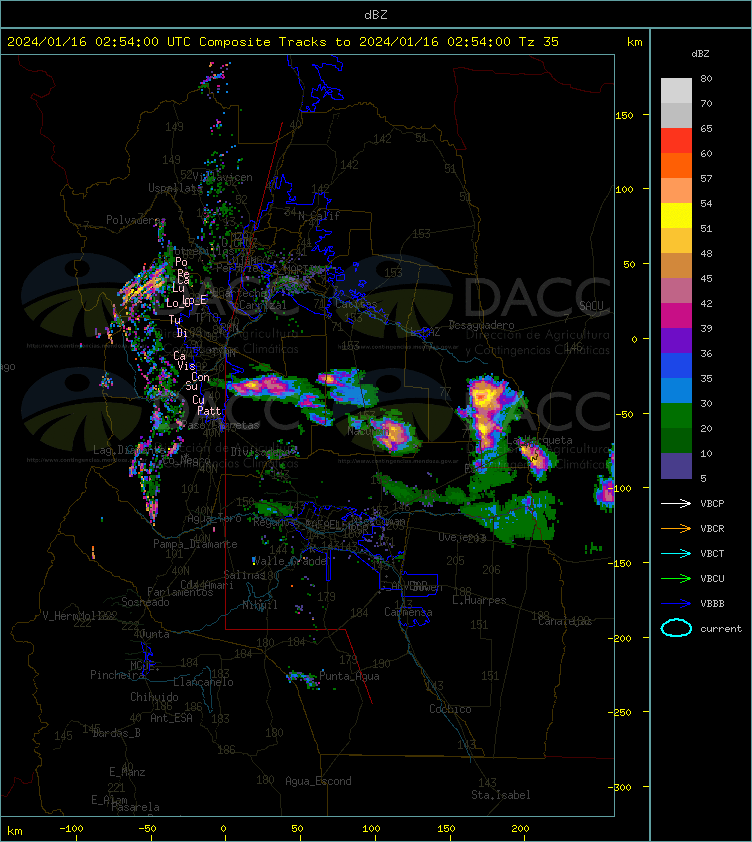This screenshot has width=752, height=842.
Task: Click the 'dBZ' title at top center
Action: 375,14
